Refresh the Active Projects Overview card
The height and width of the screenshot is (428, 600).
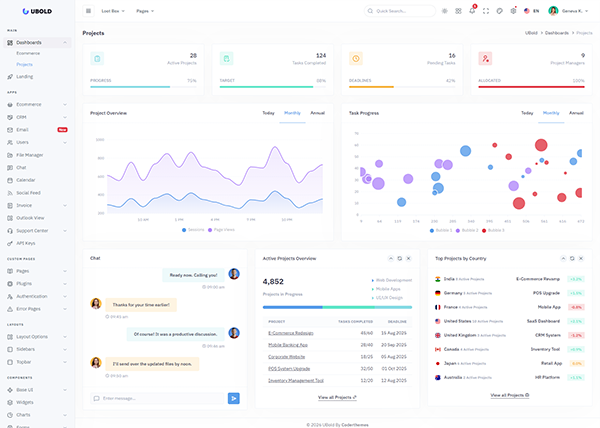point(399,258)
